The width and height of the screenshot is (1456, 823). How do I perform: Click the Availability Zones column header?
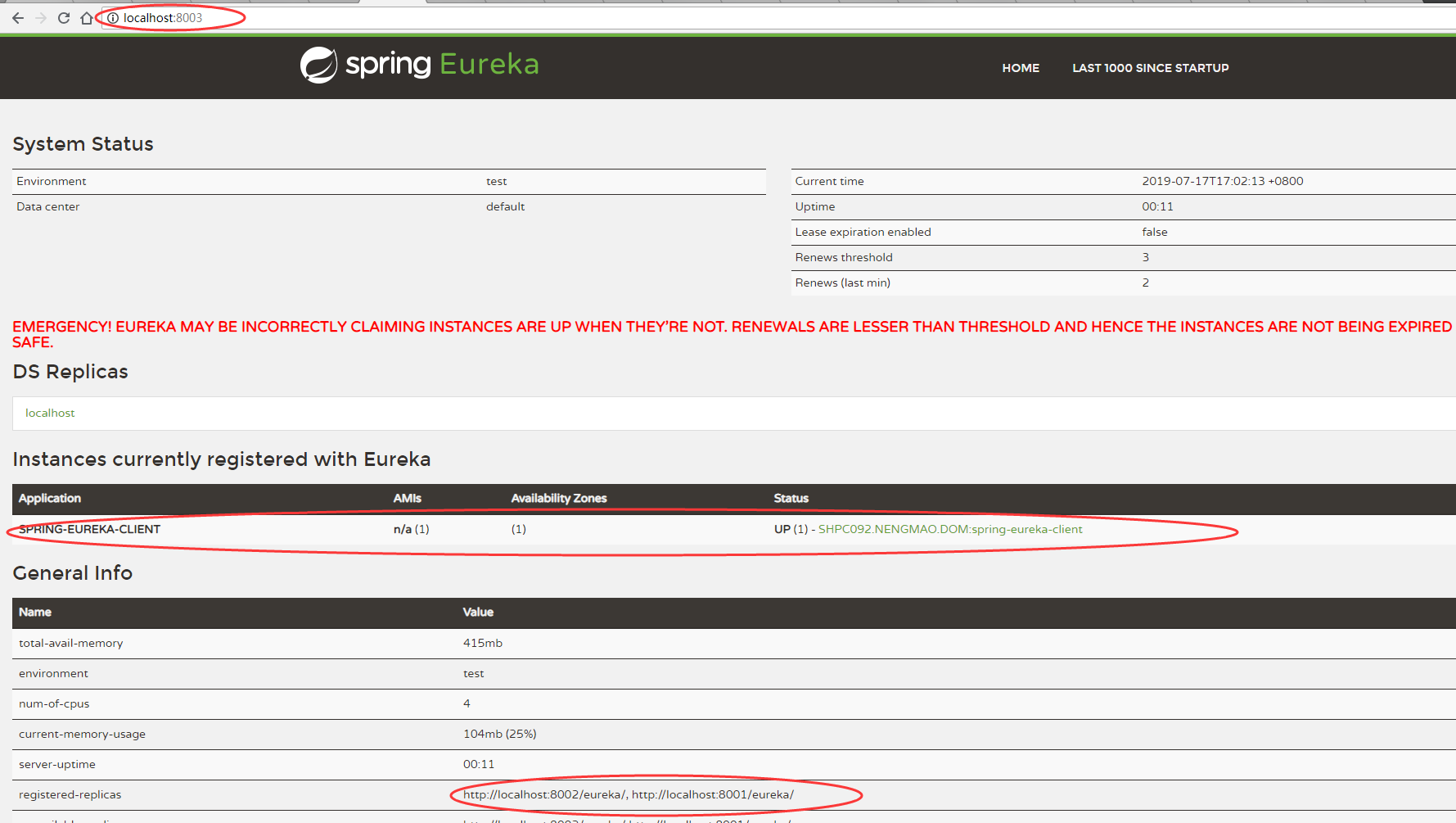(x=559, y=499)
